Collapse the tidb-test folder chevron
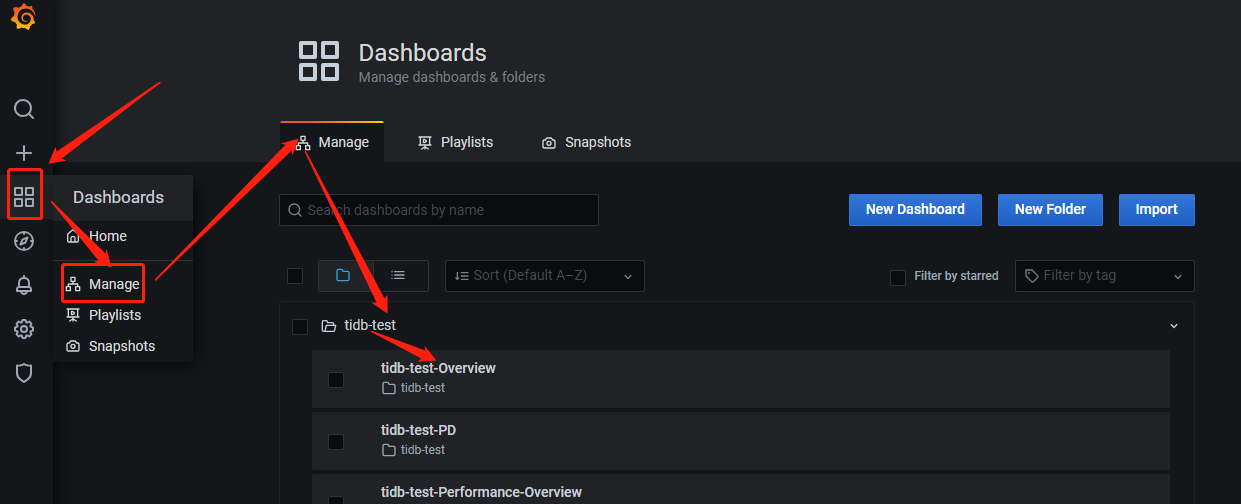The image size is (1241, 504). point(1174,326)
